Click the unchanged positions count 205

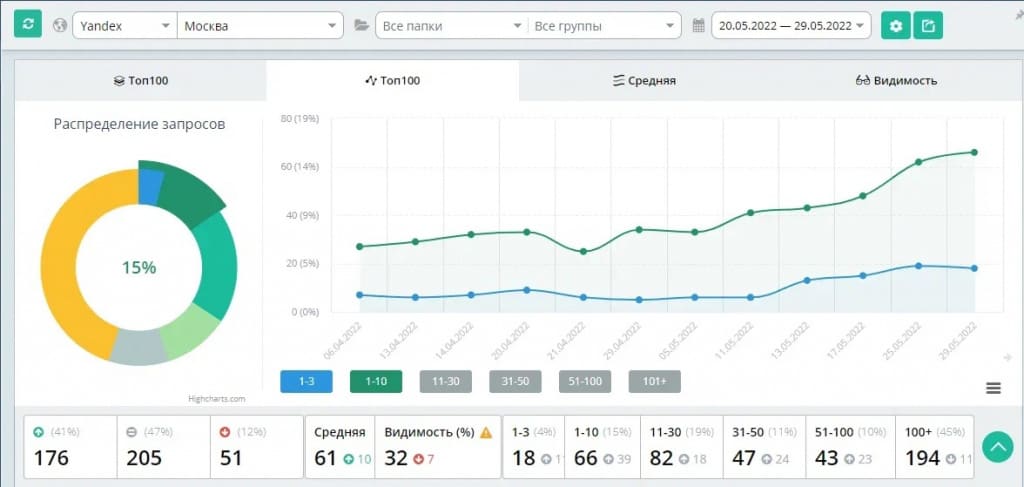[x=144, y=458]
